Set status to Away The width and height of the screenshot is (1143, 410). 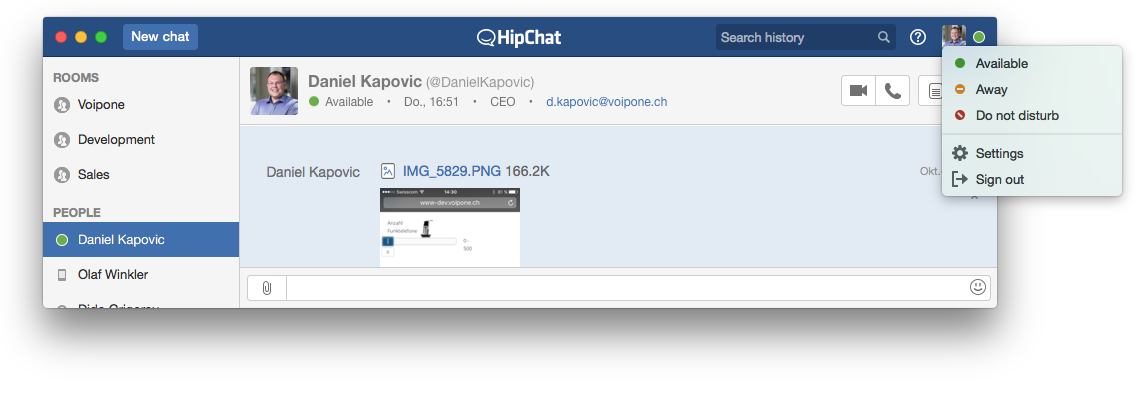(1031, 90)
